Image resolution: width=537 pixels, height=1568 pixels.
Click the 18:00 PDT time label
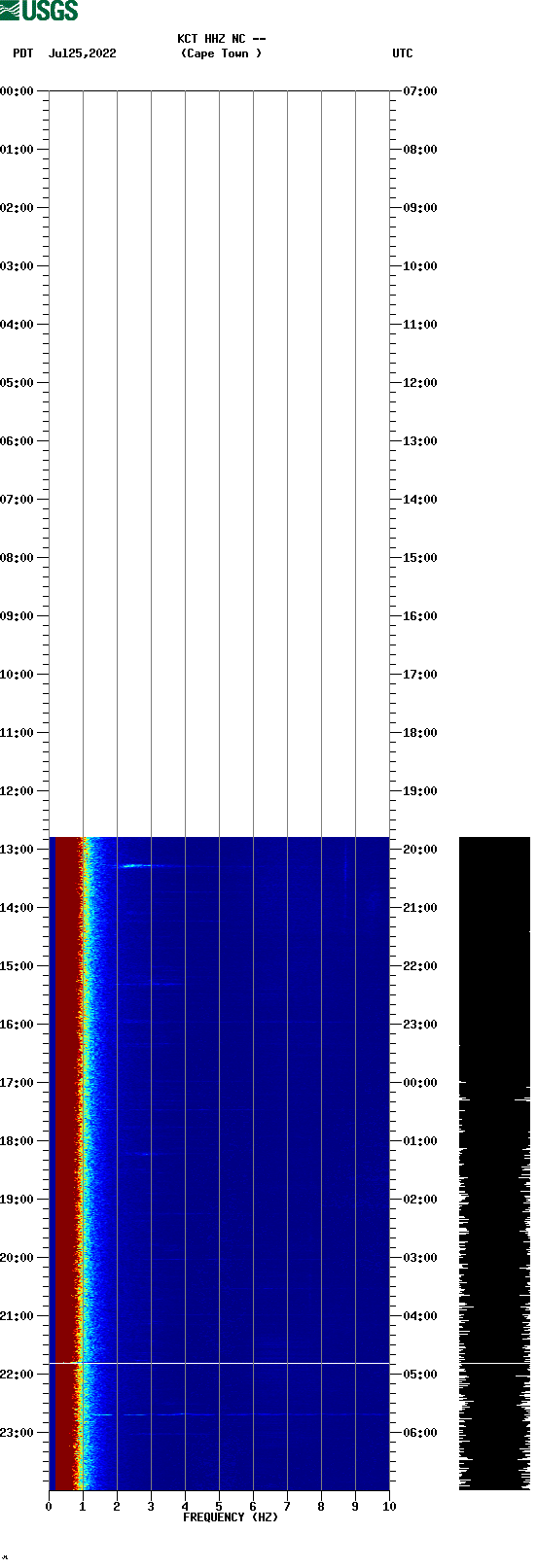click(x=18, y=1141)
